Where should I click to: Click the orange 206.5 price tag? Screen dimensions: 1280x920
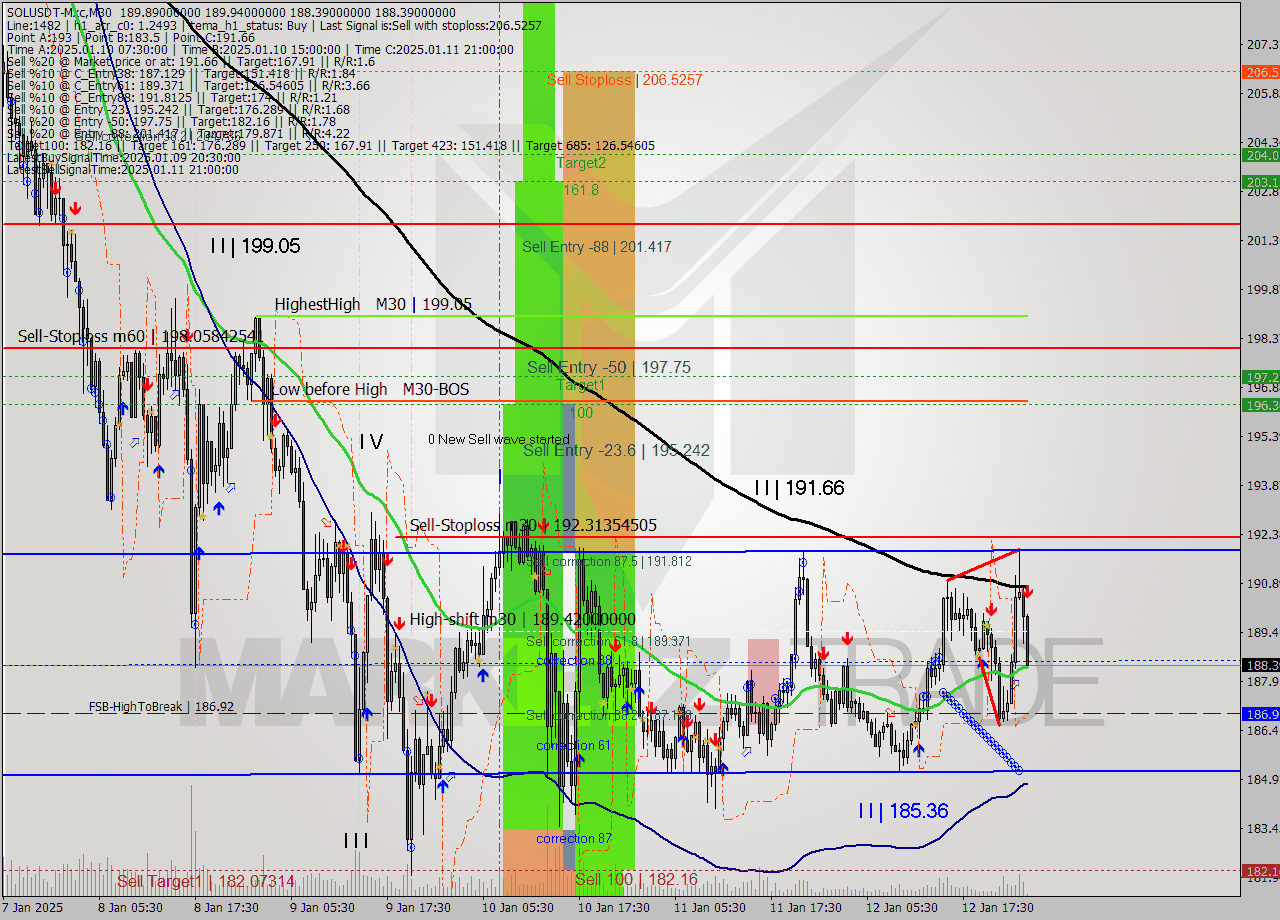pyautogui.click(x=1260, y=72)
